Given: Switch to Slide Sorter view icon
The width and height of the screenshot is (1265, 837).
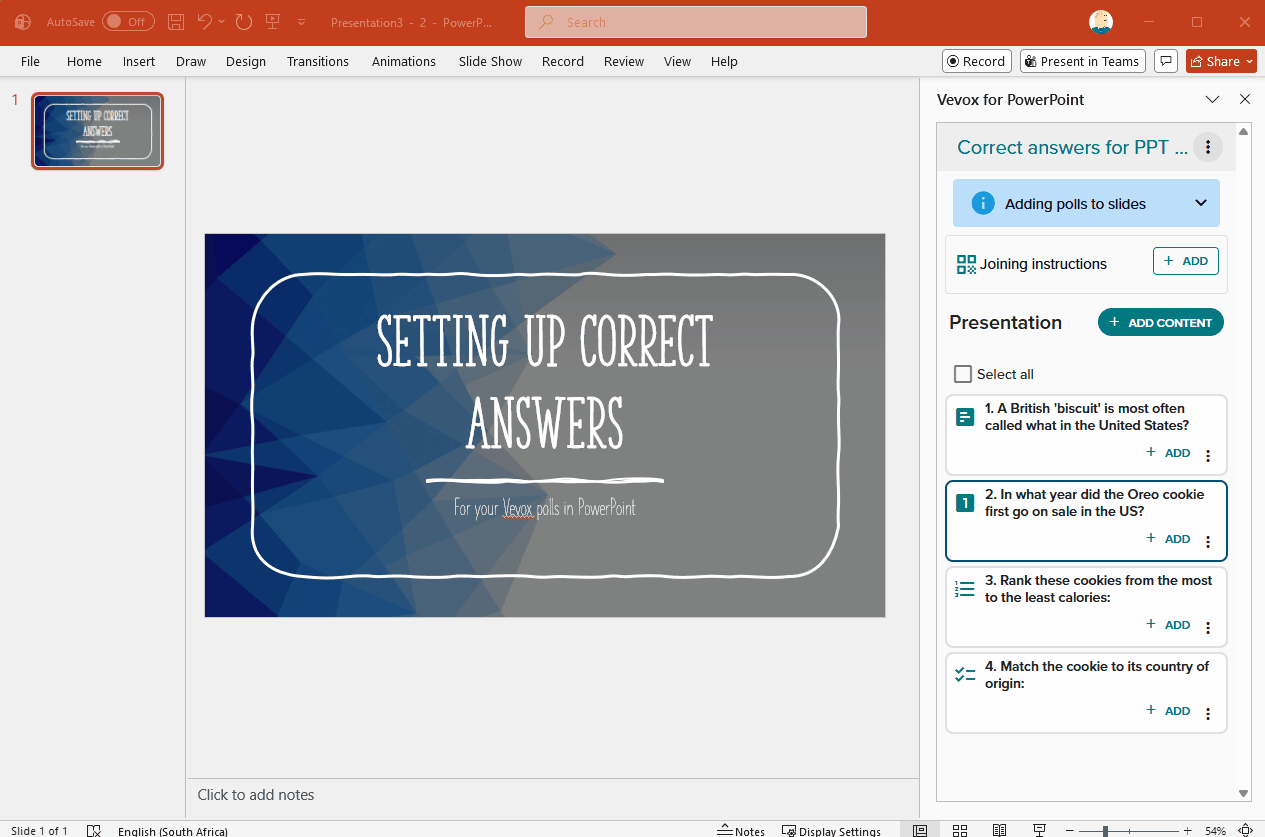Looking at the screenshot, I should (960, 831).
